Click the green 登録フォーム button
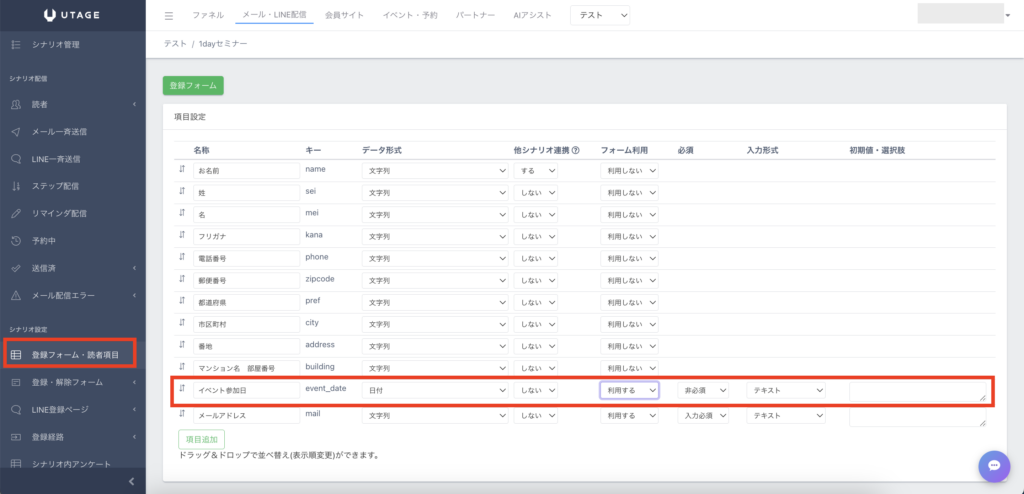 193,86
